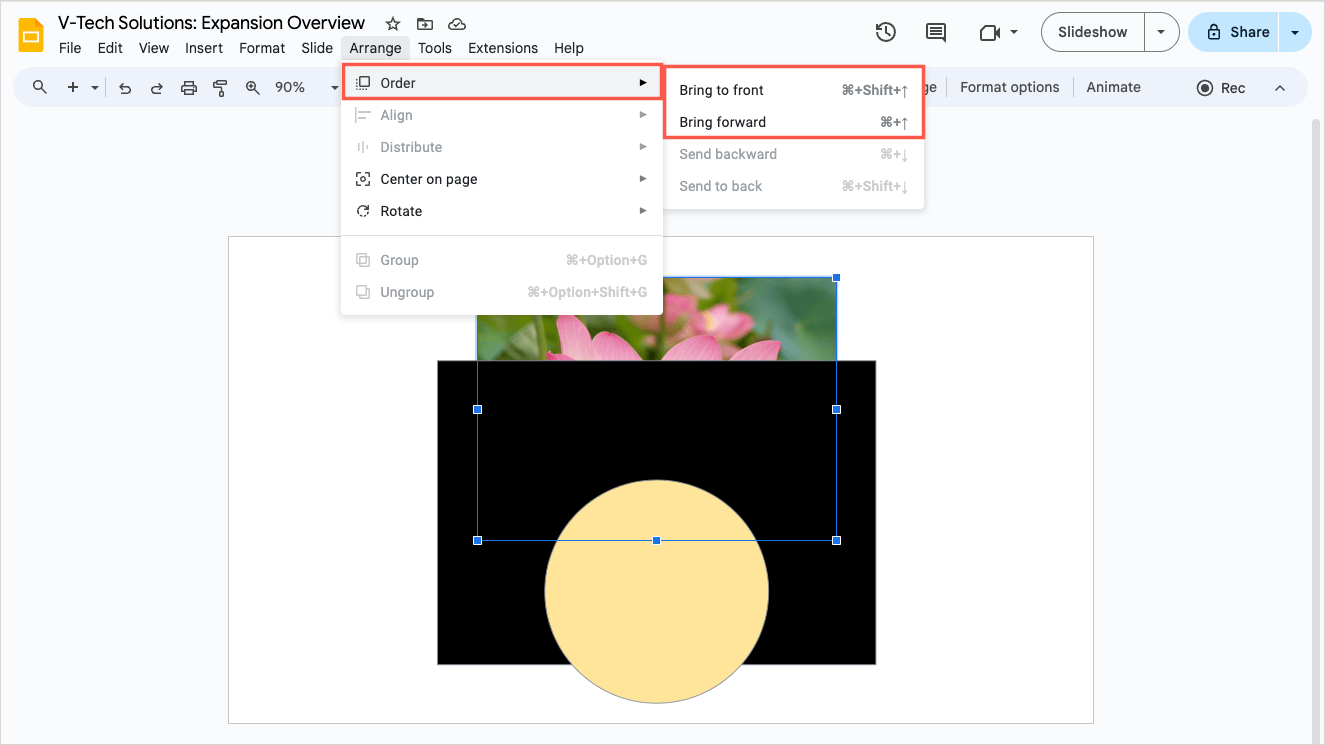Expand the Slideshow options arrow
Screen dimensions: 1325x745
click(1161, 32)
